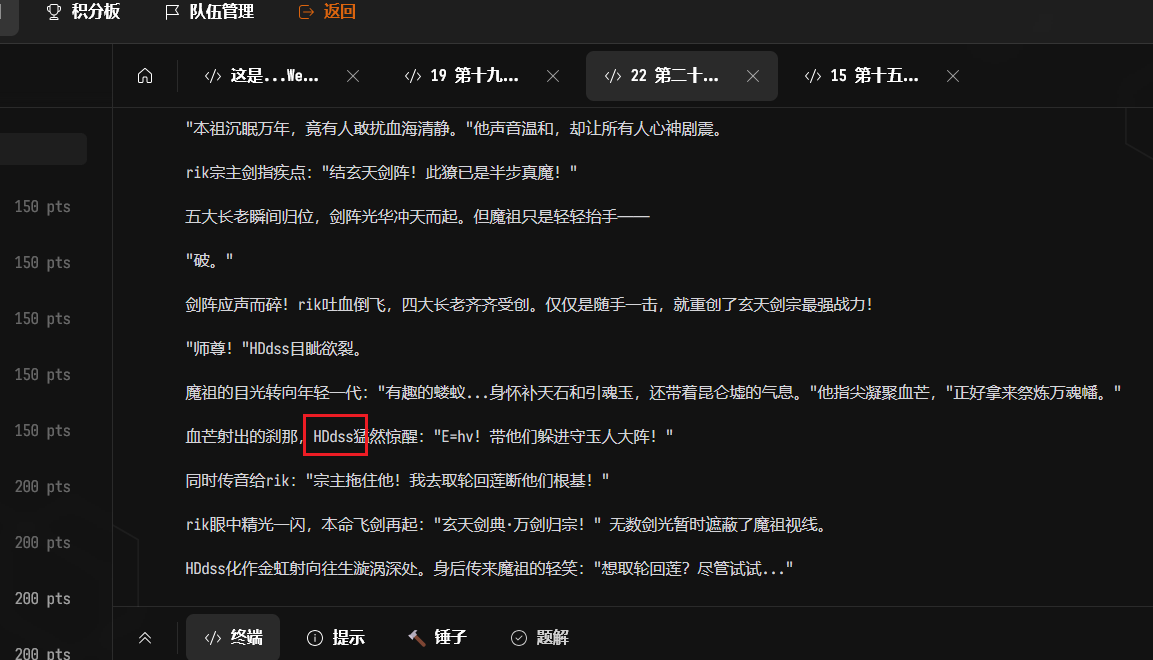
Task: Click the exit icon beside 返回
Action: pos(306,12)
